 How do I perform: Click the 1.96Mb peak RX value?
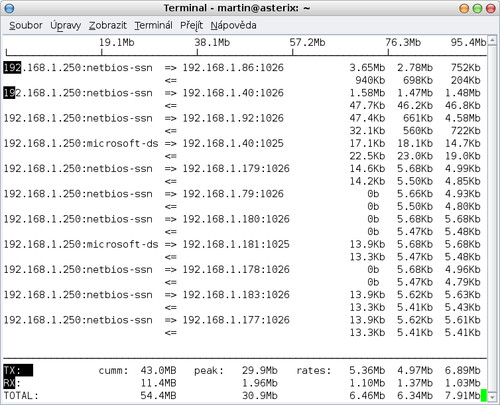pyautogui.click(x=260, y=383)
